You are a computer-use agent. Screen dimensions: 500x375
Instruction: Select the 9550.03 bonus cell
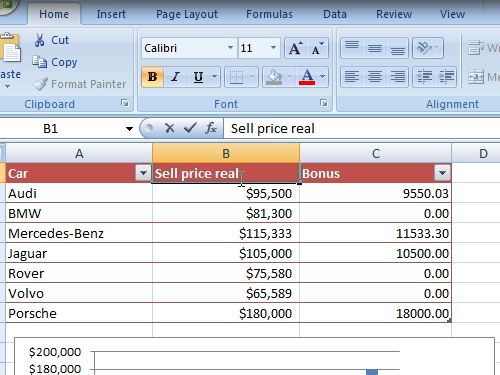coord(376,193)
